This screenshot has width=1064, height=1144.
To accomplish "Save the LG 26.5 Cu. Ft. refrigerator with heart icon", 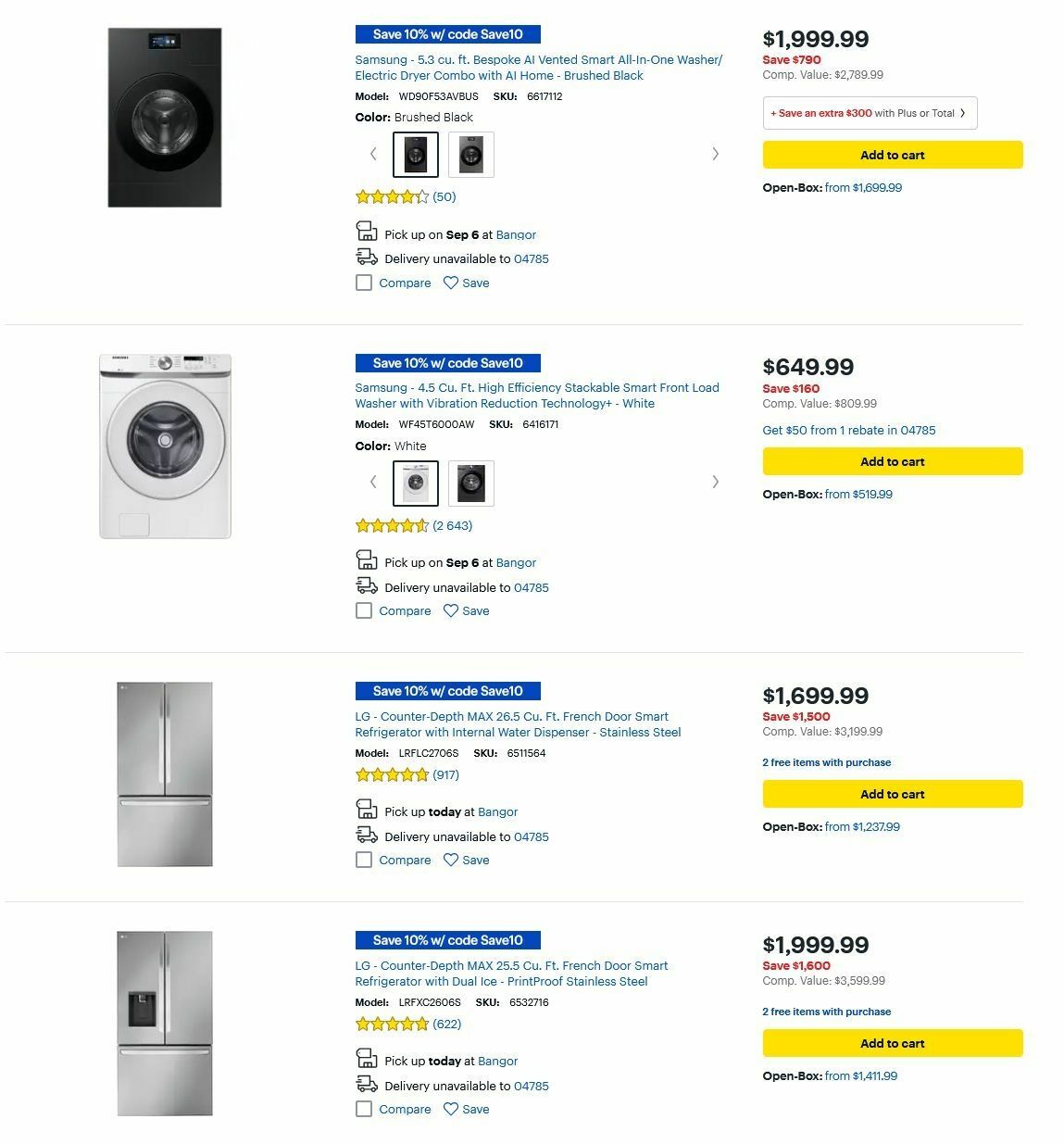I will click(451, 860).
